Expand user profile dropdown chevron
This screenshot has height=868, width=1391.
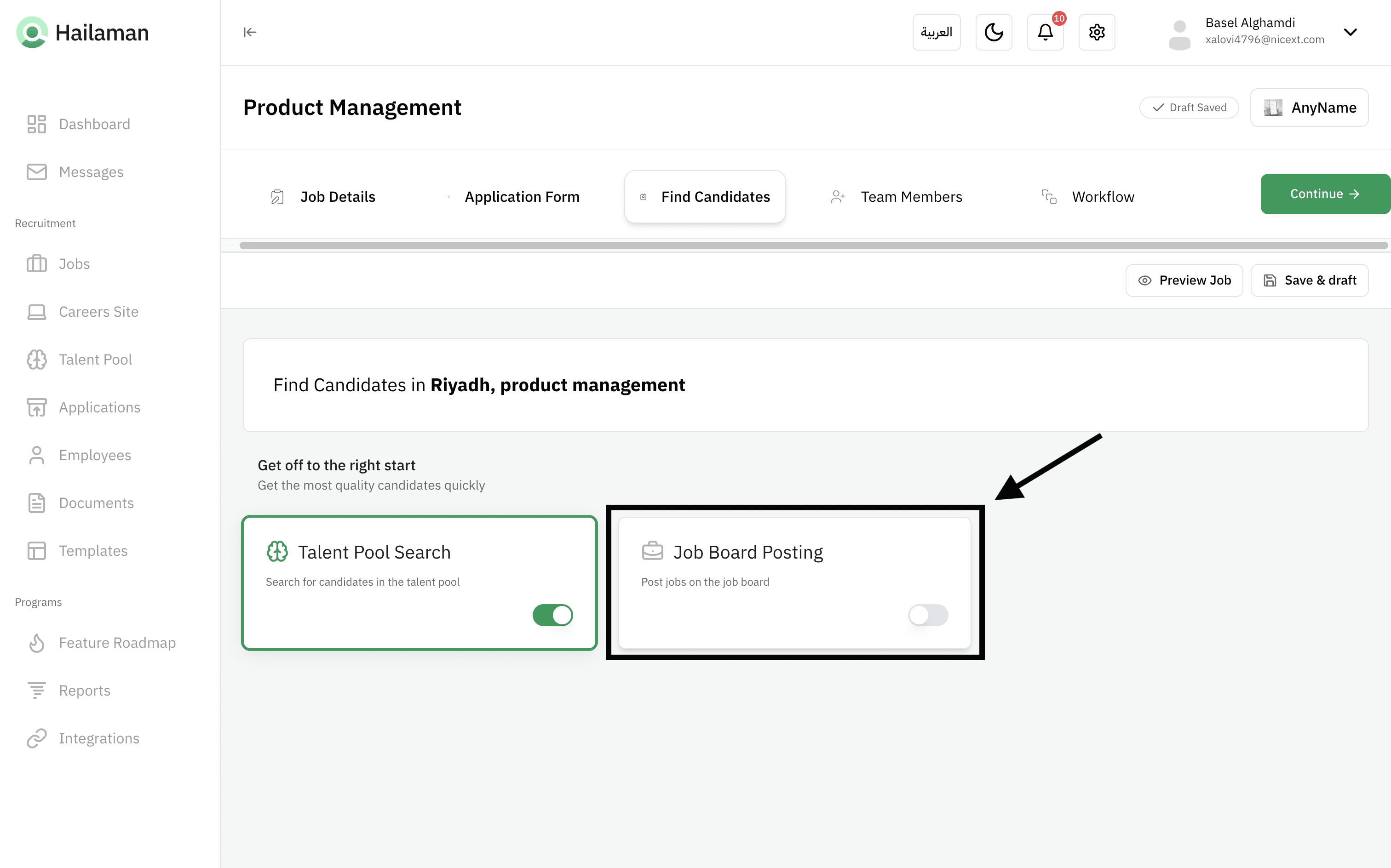[1350, 32]
